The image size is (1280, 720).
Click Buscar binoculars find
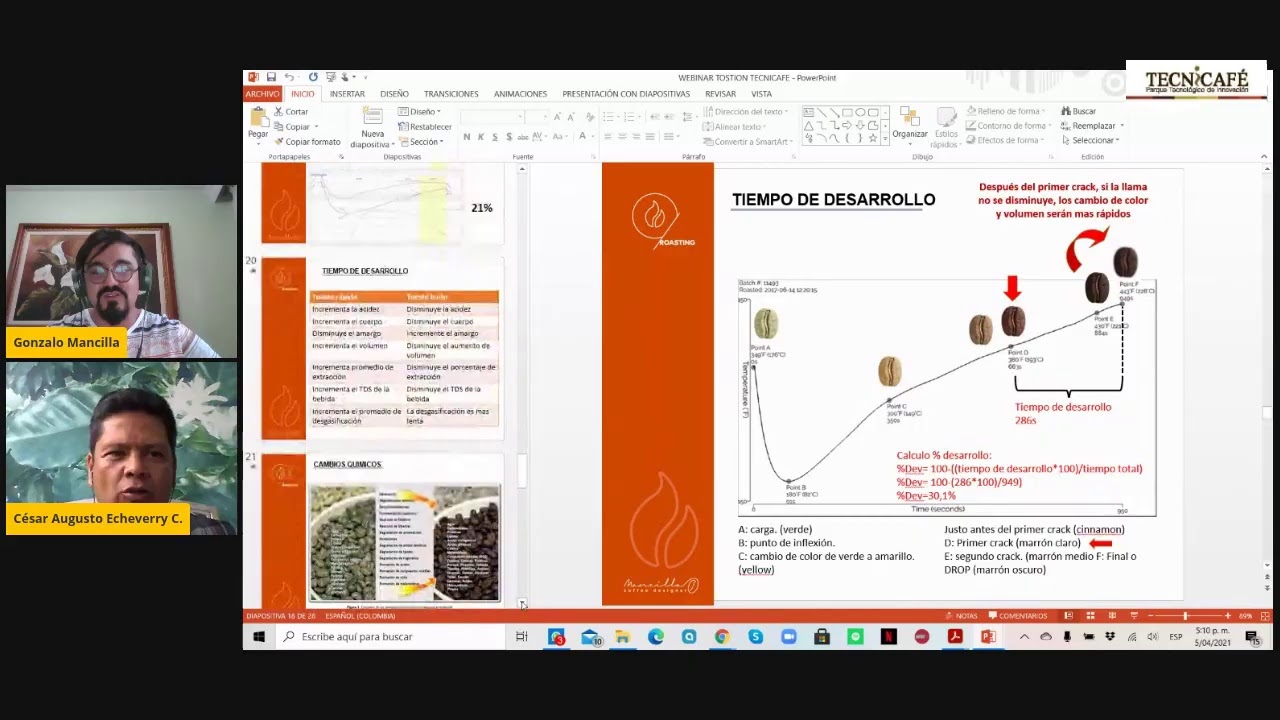coord(1079,111)
